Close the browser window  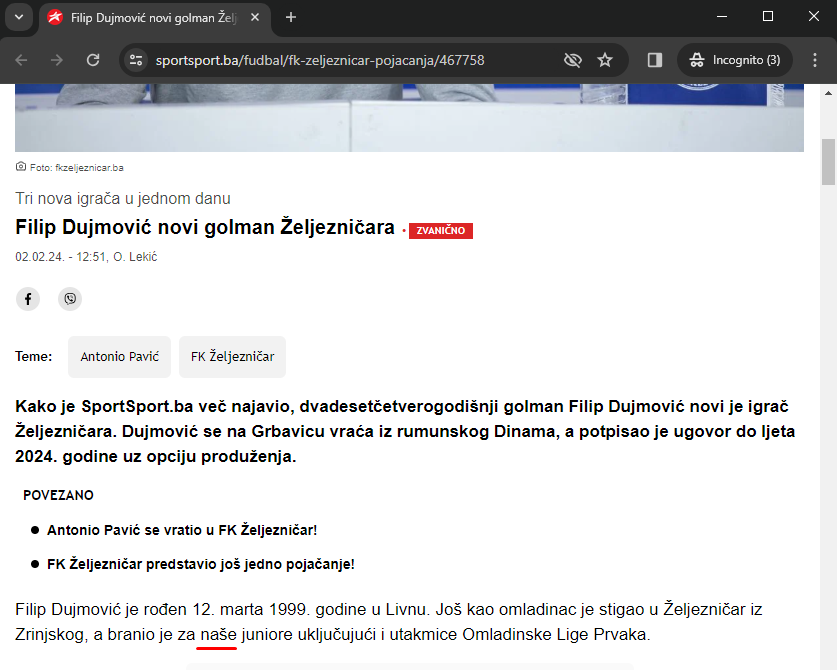coord(814,17)
